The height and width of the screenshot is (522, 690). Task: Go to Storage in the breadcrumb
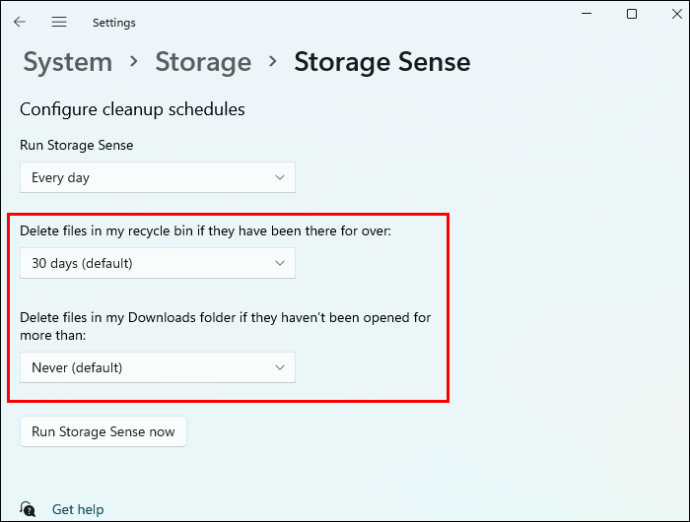[203, 62]
